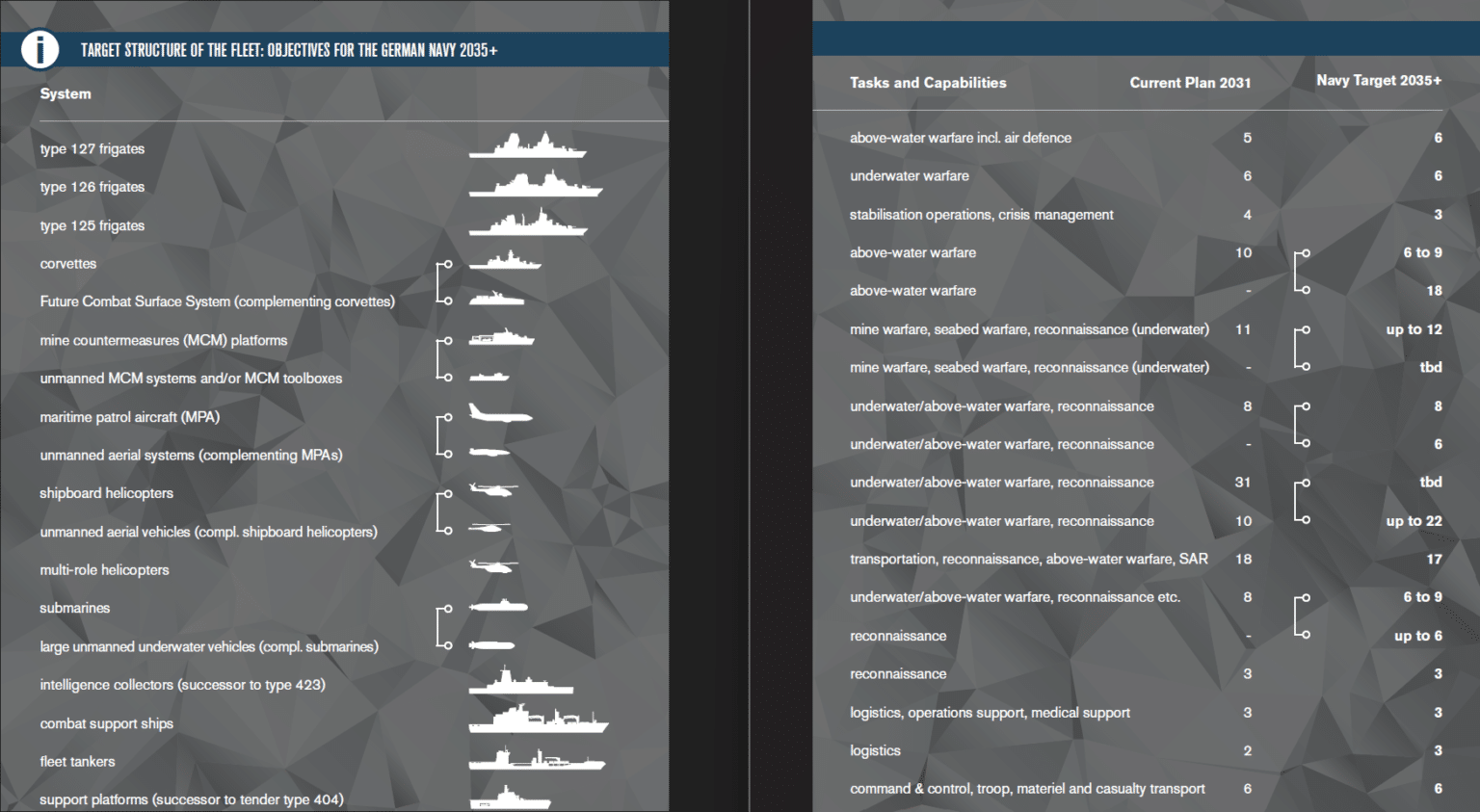Click the intelligence collector ship silhouette
Viewport: 1480px width, 812px height.
520,683
